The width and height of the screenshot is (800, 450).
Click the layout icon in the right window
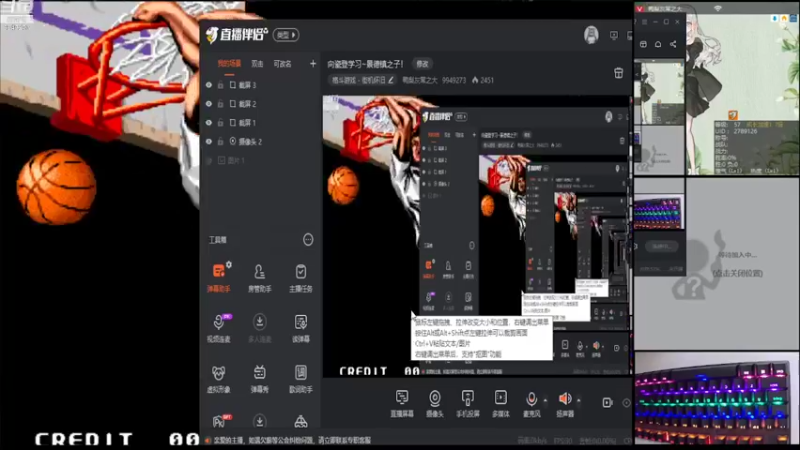643,44
